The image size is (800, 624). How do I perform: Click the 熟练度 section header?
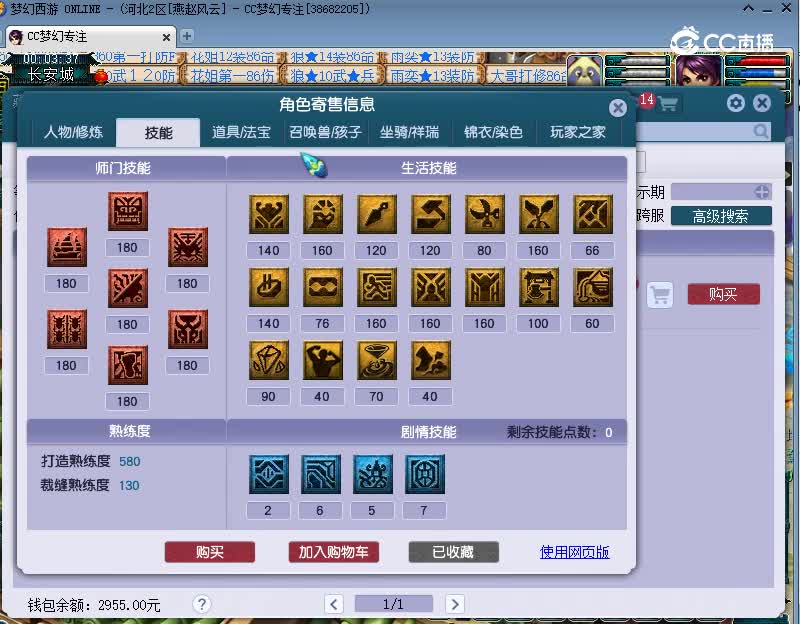pos(129,431)
